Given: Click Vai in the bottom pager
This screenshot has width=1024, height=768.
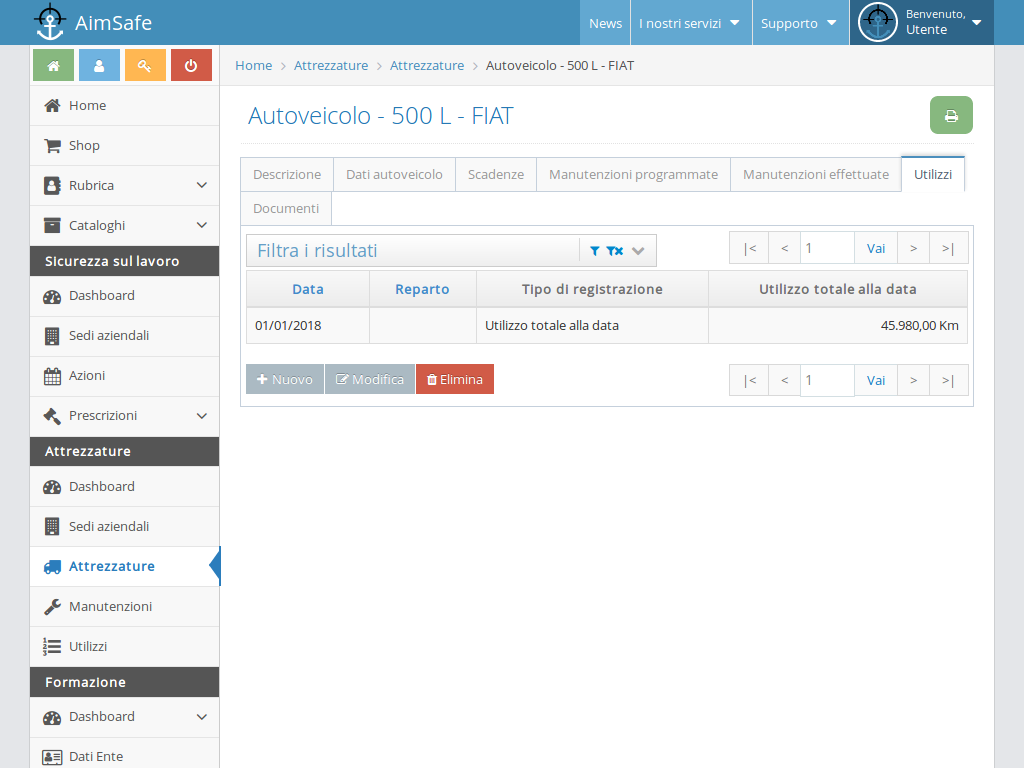Looking at the screenshot, I should point(876,380).
